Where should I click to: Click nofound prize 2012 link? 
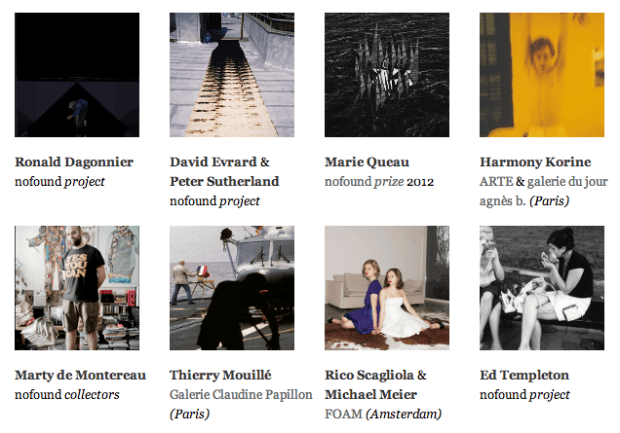[x=379, y=182]
